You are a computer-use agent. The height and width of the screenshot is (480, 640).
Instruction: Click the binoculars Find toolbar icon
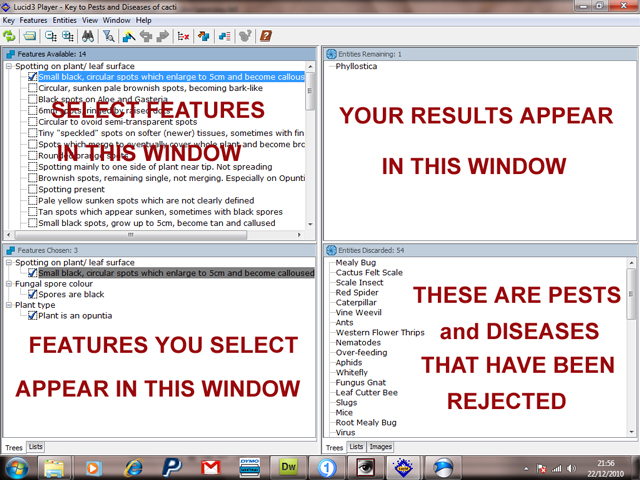tap(88, 36)
